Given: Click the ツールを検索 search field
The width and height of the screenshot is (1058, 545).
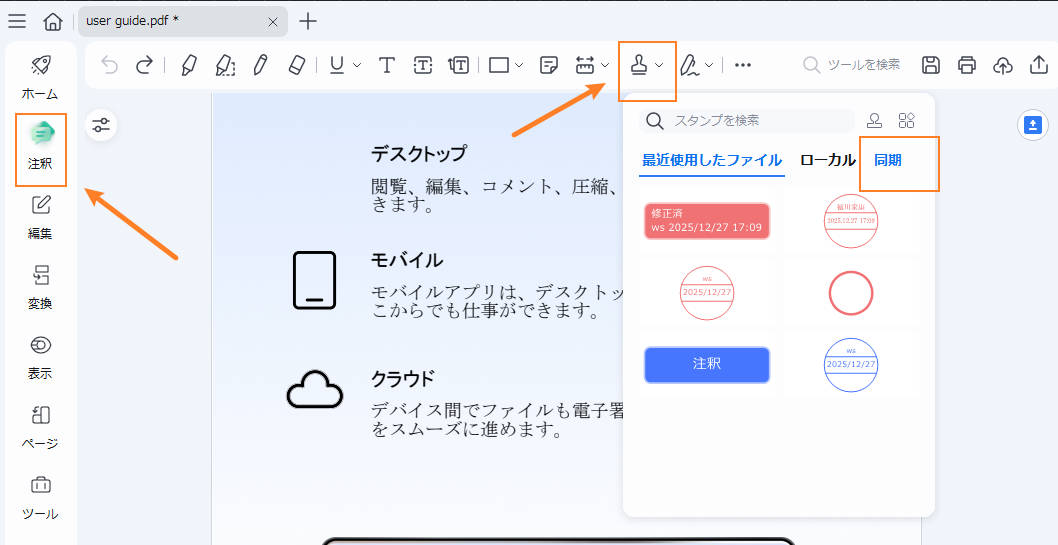Looking at the screenshot, I should (x=852, y=65).
